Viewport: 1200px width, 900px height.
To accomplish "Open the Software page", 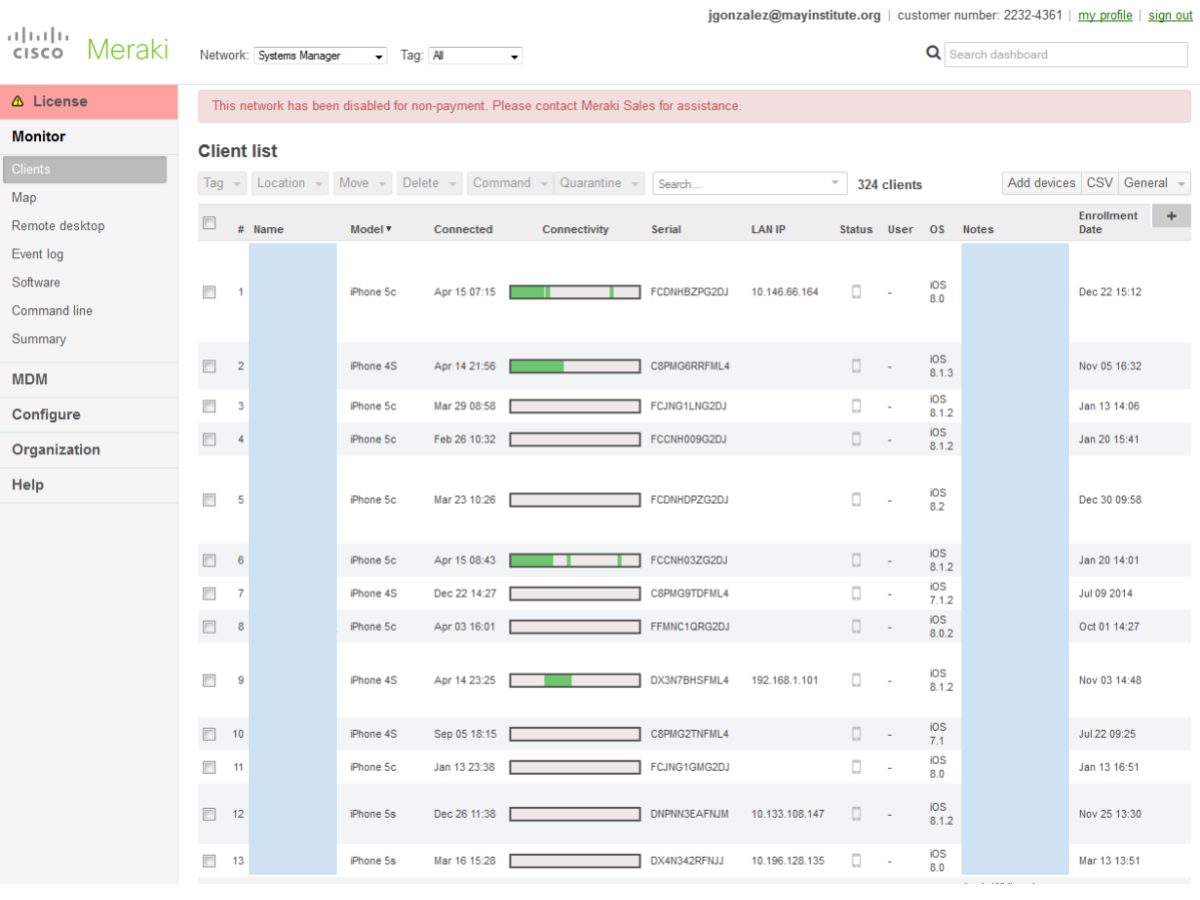I will tap(36, 282).
